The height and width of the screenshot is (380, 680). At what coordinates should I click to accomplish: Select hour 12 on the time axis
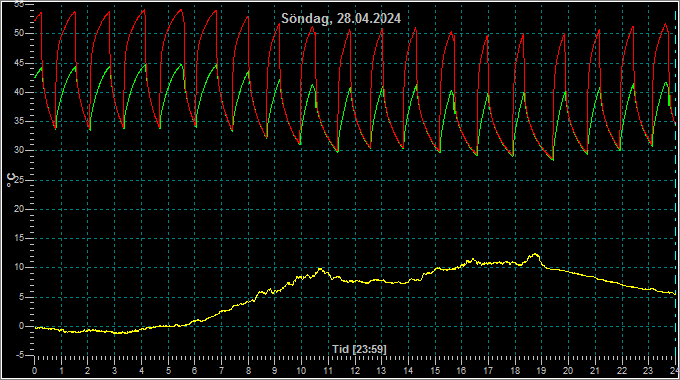[x=355, y=371]
